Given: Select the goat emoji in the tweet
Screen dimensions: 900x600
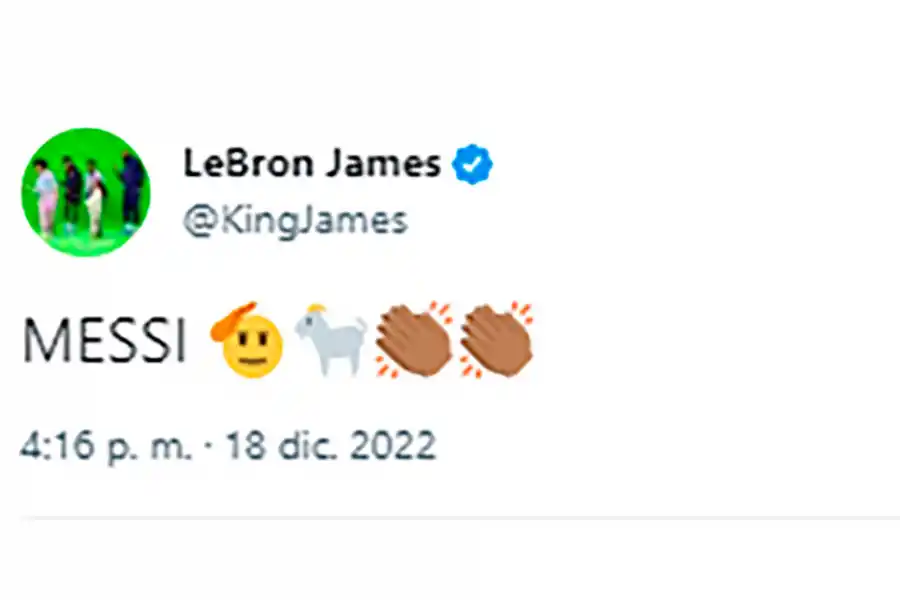Looking at the screenshot, I should point(331,342).
